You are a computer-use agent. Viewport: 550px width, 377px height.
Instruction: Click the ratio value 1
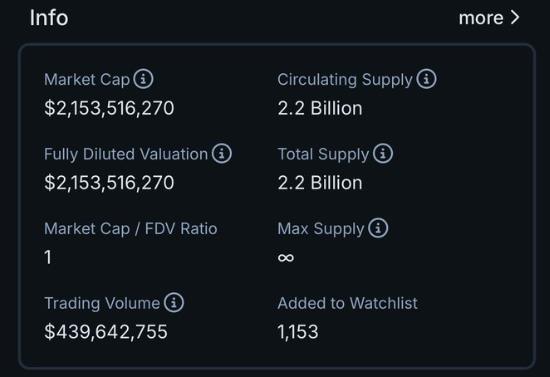[x=48, y=257]
